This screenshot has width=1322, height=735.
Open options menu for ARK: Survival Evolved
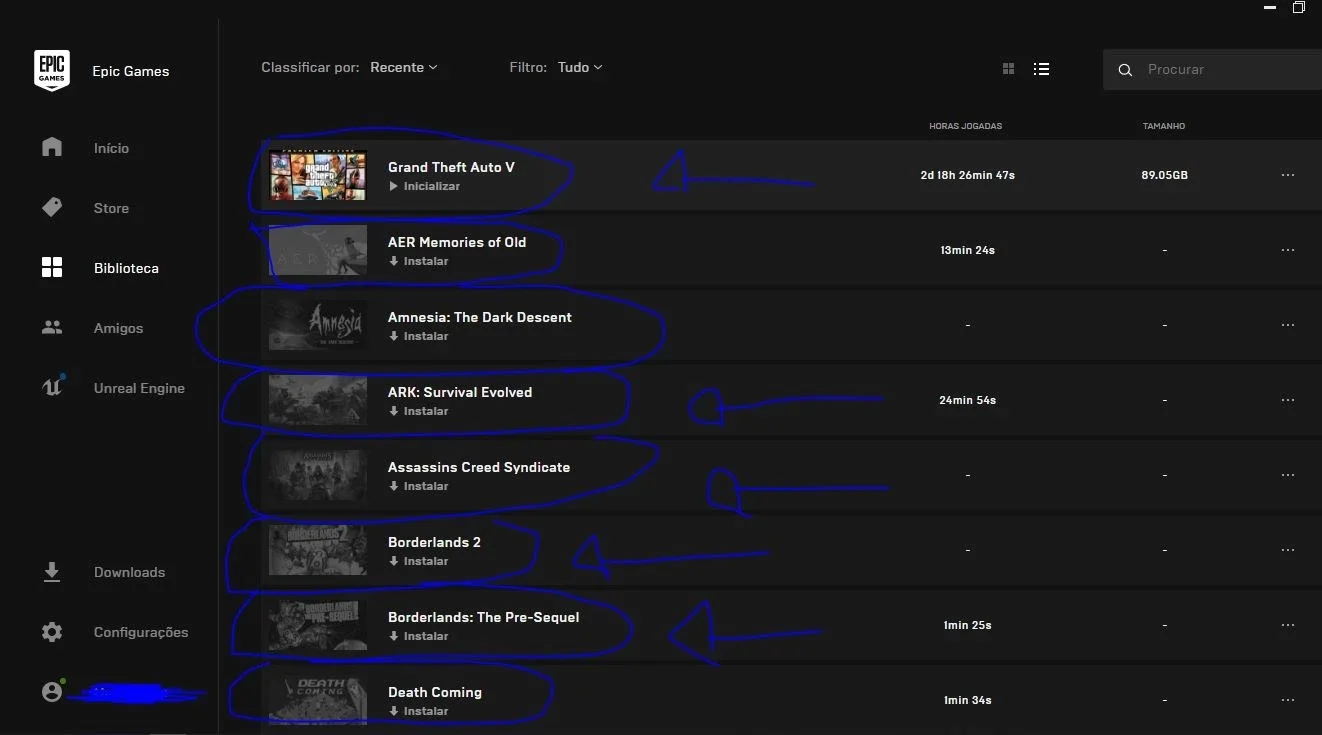coord(1288,400)
